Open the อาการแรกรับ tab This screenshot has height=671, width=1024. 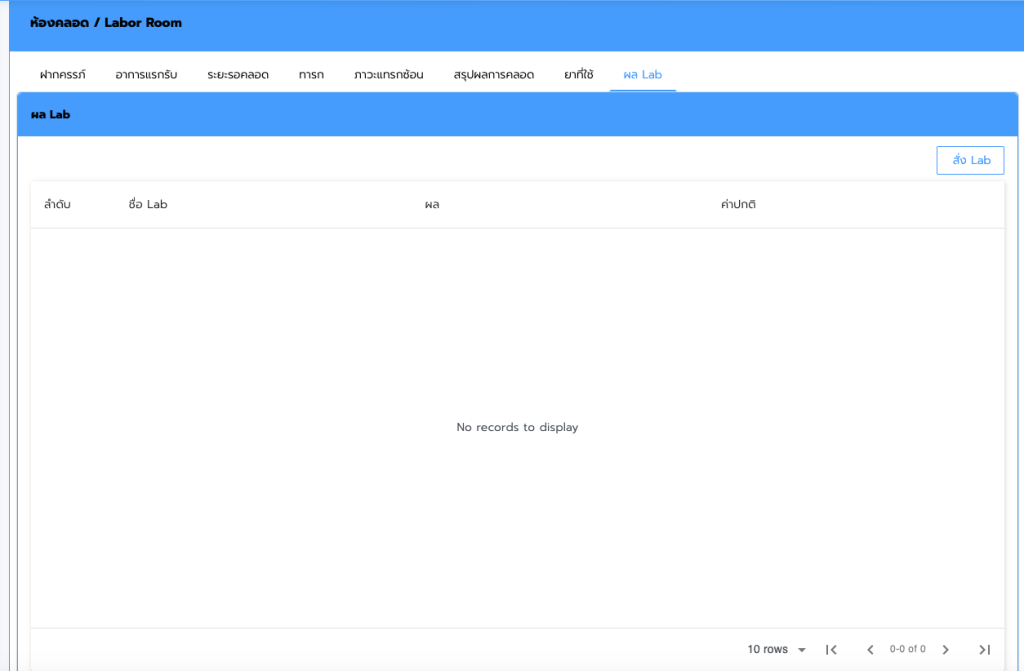(146, 75)
